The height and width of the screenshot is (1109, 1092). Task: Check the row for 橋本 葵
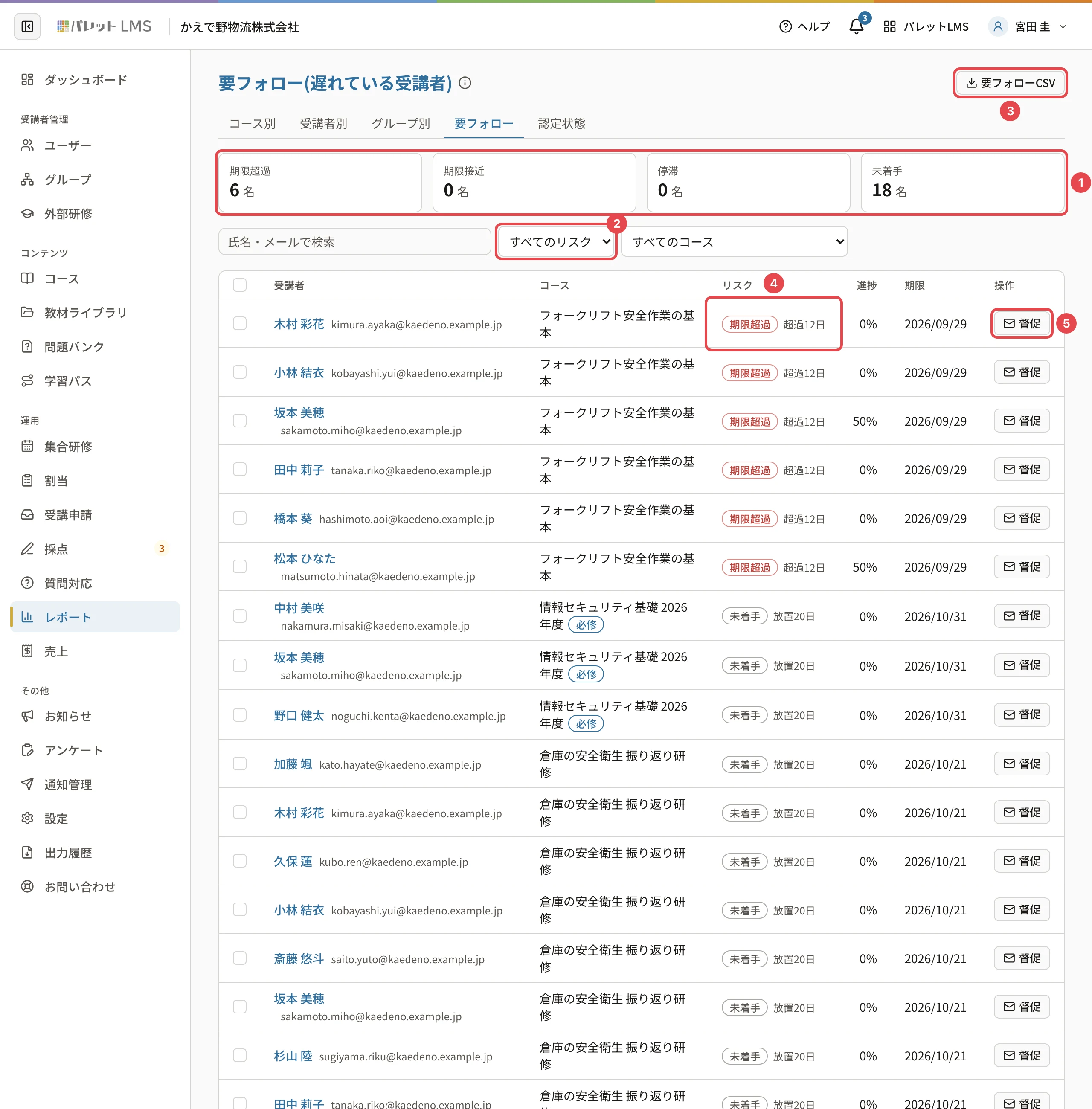pos(240,518)
